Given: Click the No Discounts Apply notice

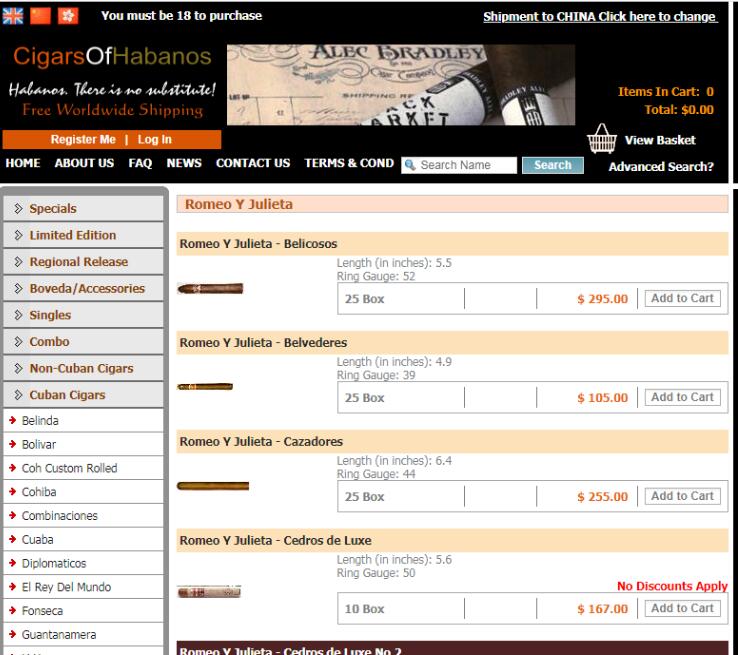Looking at the screenshot, I should 672,586.
